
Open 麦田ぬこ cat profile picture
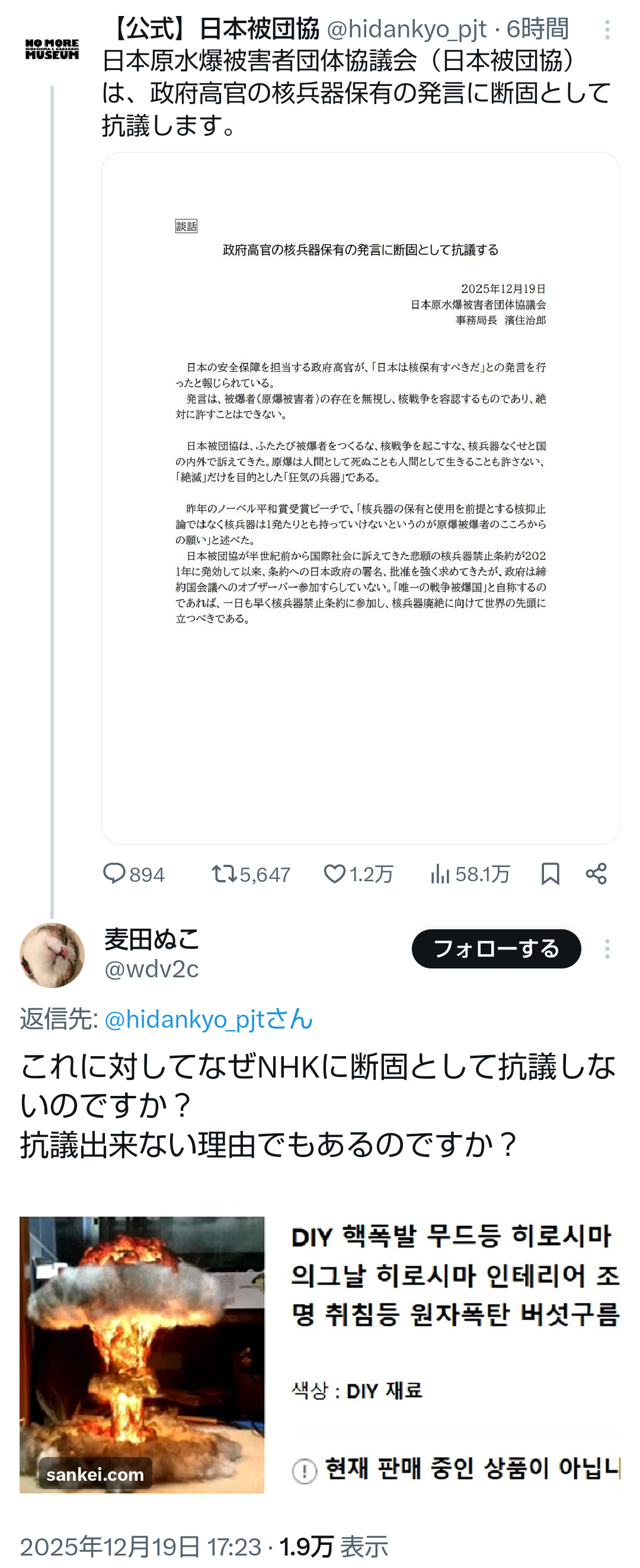(x=52, y=955)
